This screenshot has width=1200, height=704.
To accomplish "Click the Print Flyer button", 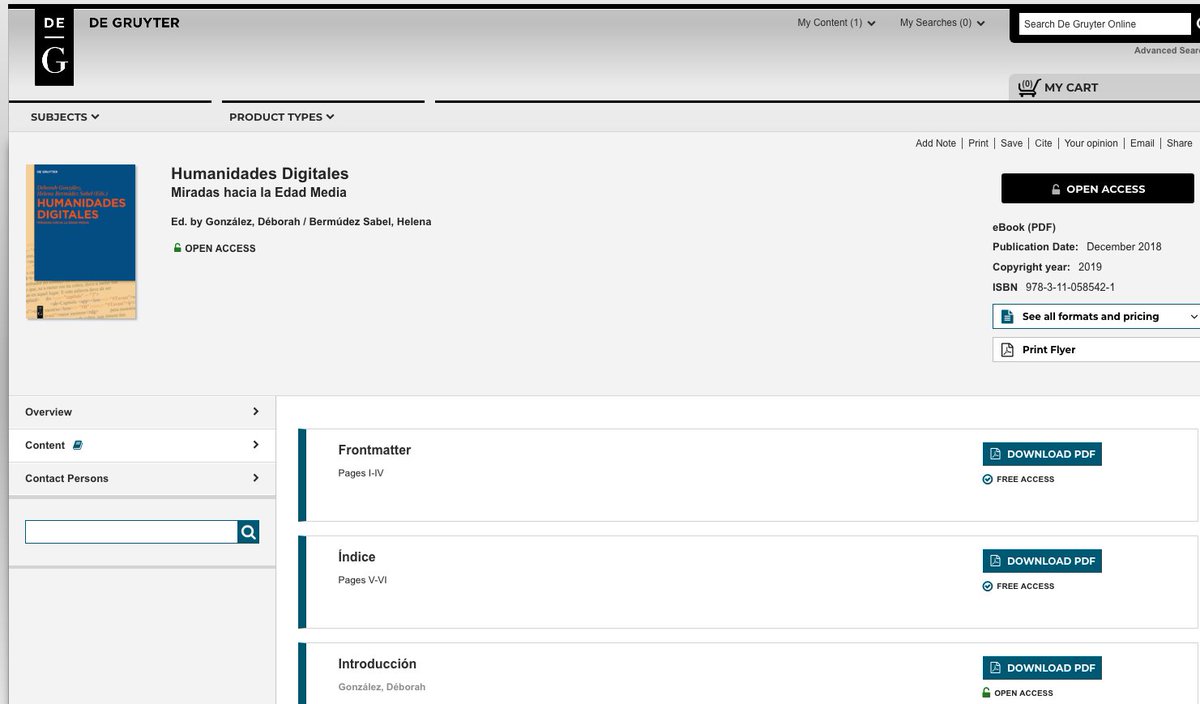I will tap(1096, 350).
